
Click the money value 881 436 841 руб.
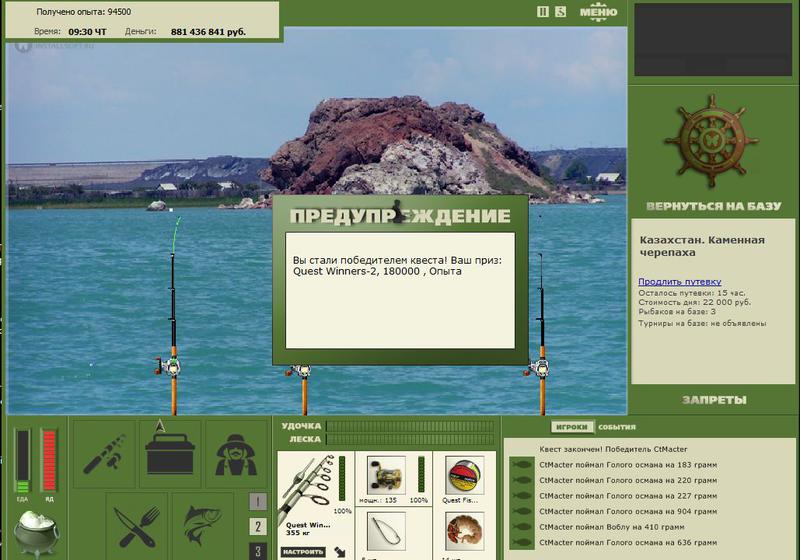point(208,32)
